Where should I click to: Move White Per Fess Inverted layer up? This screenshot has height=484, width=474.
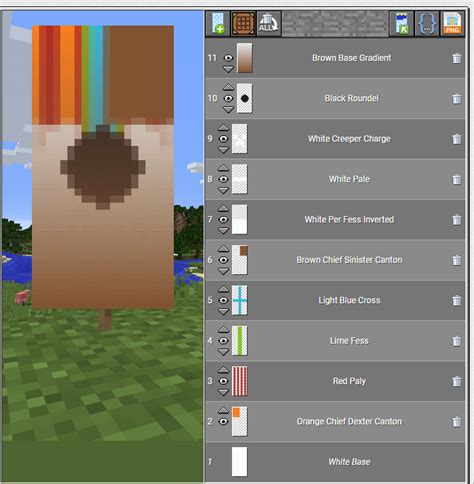tap(223, 209)
